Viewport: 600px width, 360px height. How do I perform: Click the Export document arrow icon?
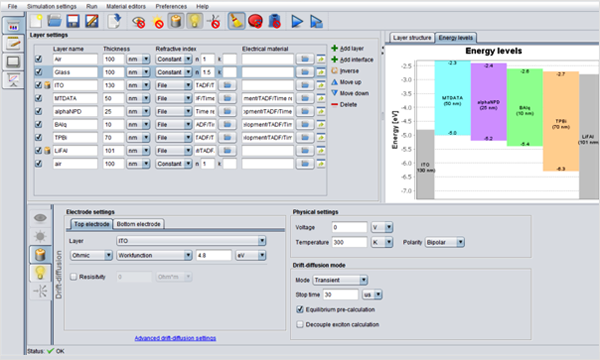tap(114, 21)
